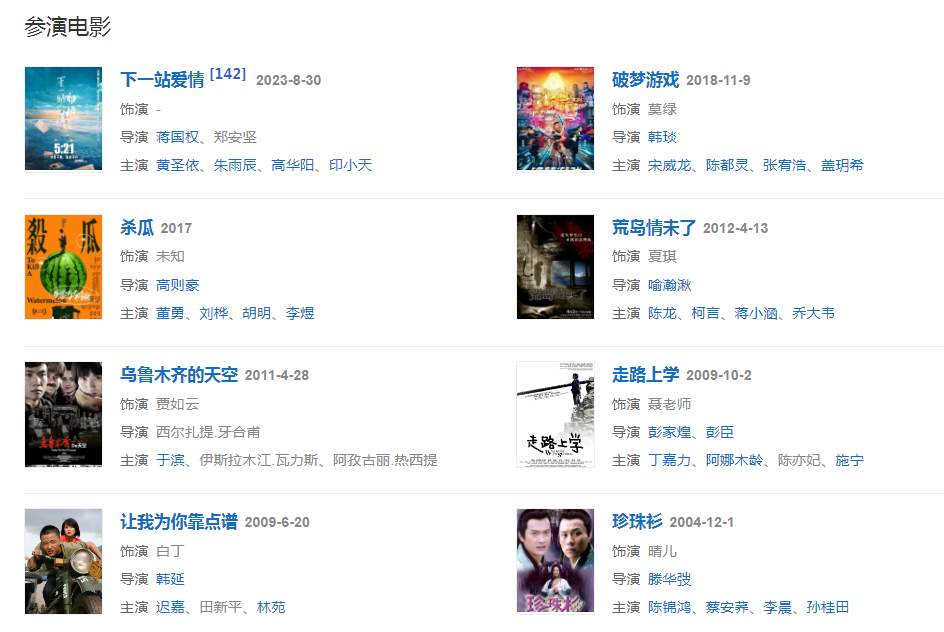944x632 pixels.
Task: Open the 下一站爱情 movie poster thumbnail
Action: point(63,119)
